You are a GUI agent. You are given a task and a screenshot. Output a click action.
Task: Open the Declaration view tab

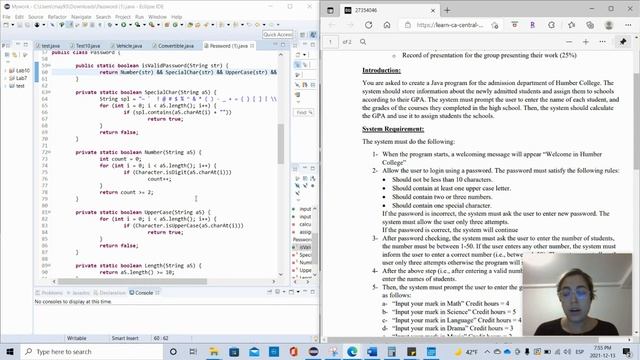pos(110,293)
